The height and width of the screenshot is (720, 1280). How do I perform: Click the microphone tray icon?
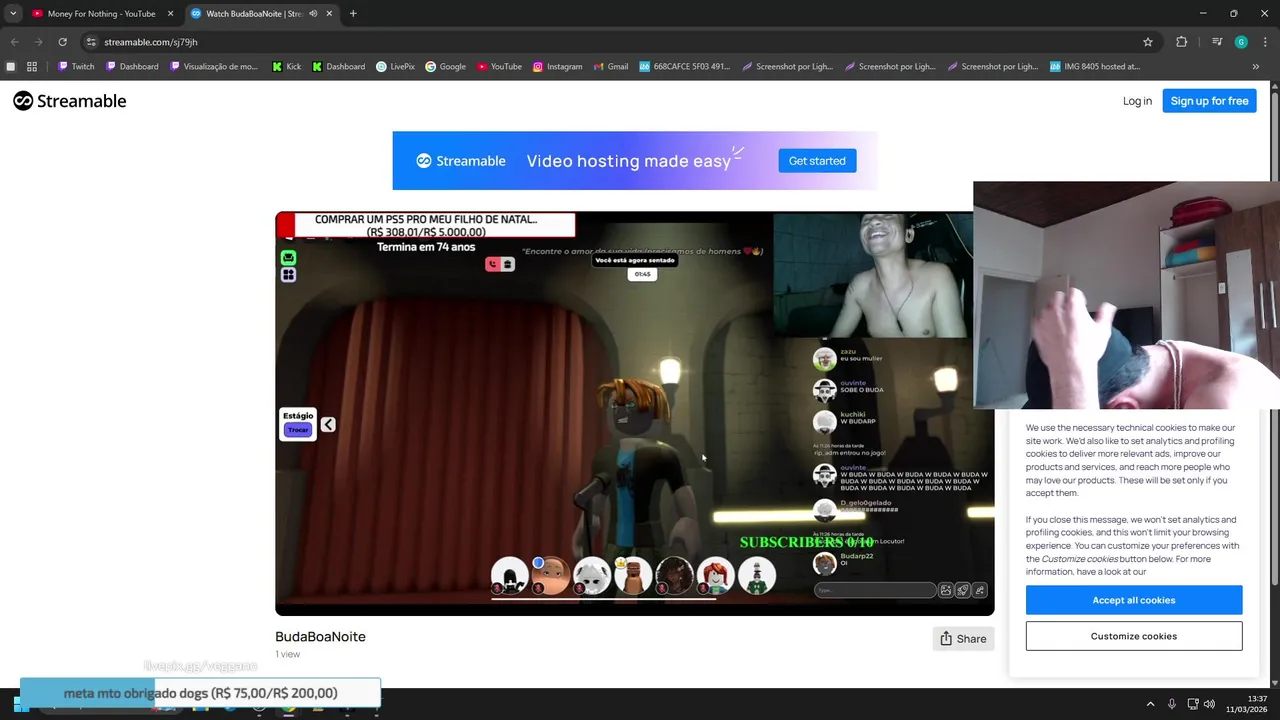1172,704
